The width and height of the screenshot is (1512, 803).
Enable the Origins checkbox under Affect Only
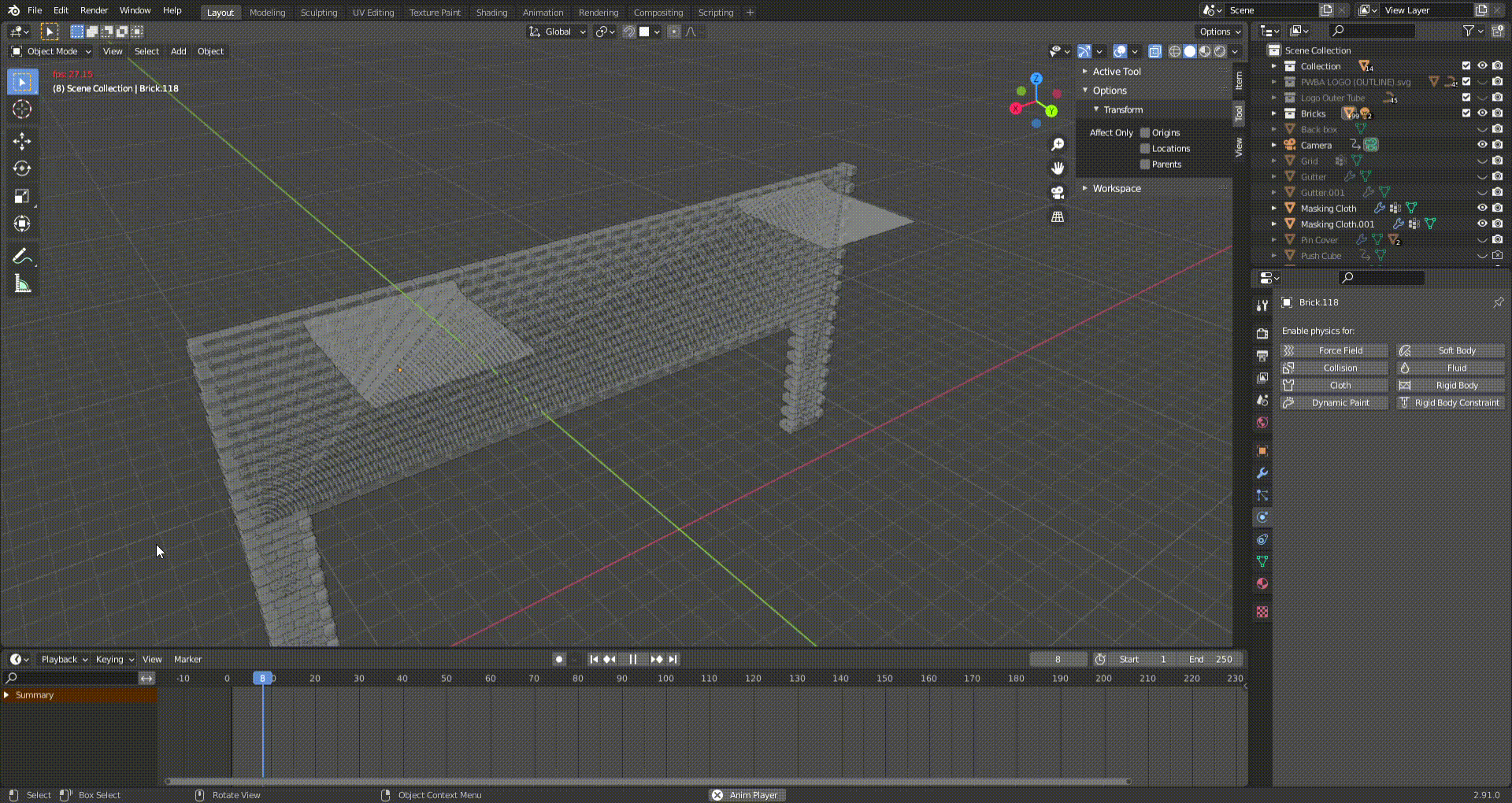tap(1145, 132)
